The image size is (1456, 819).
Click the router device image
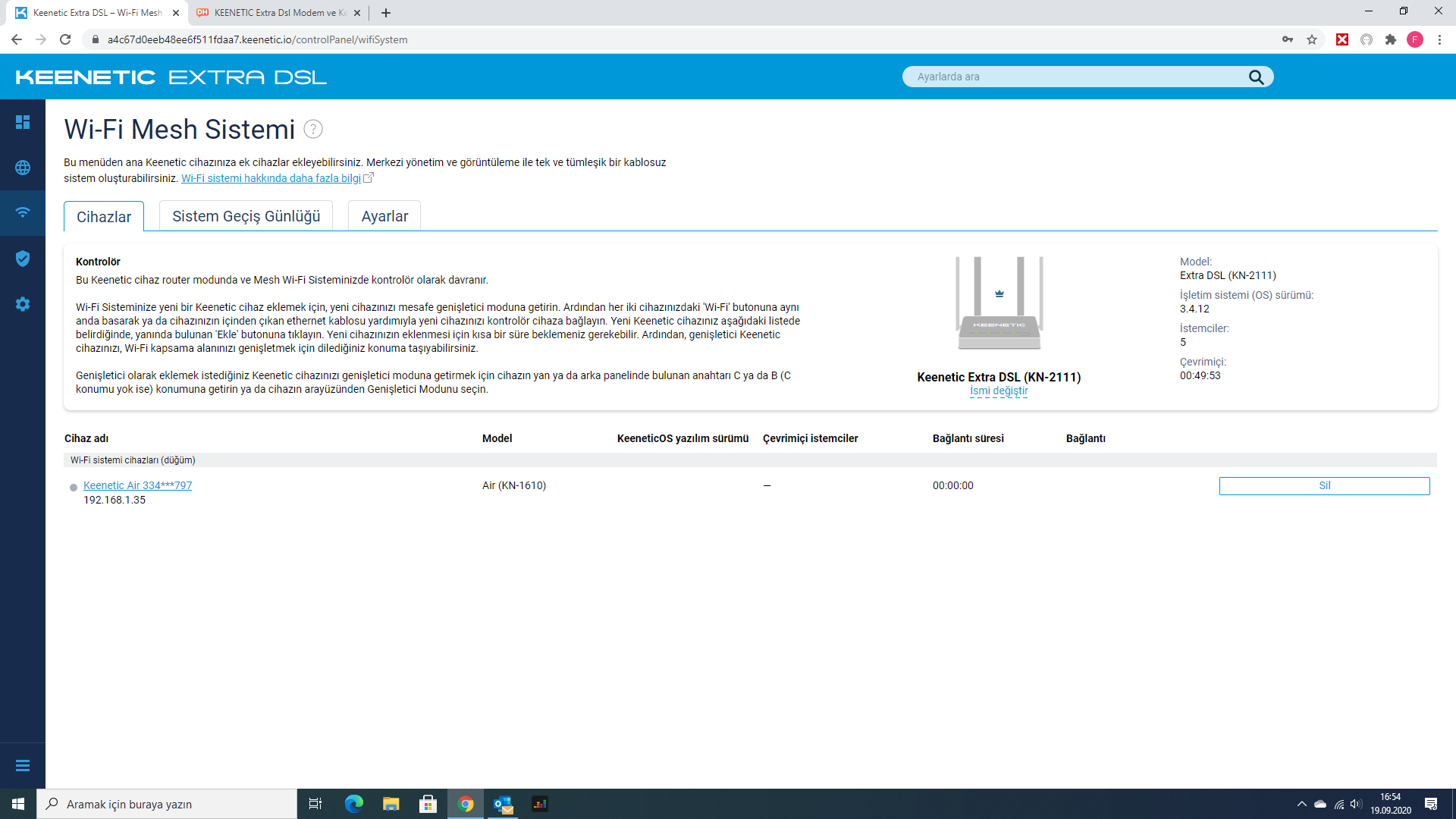click(999, 303)
